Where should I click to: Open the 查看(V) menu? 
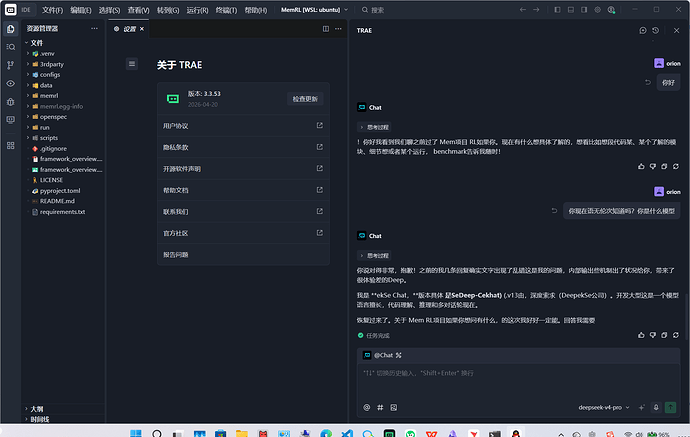point(138,10)
